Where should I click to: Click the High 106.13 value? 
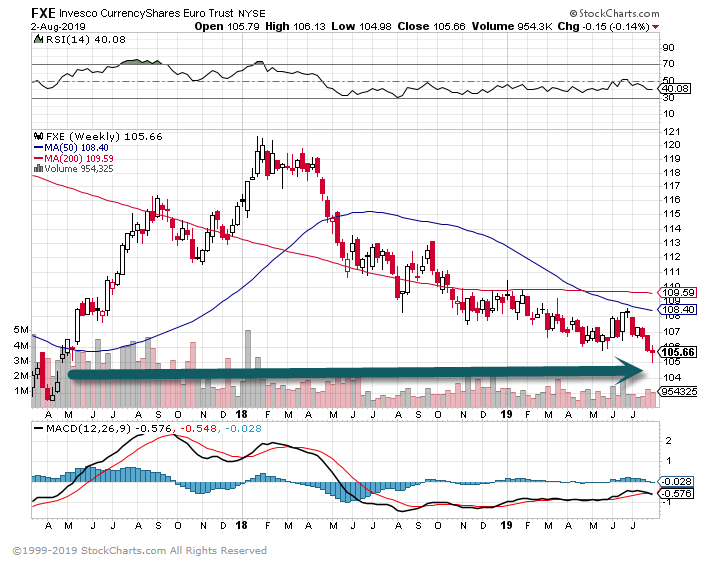point(296,27)
